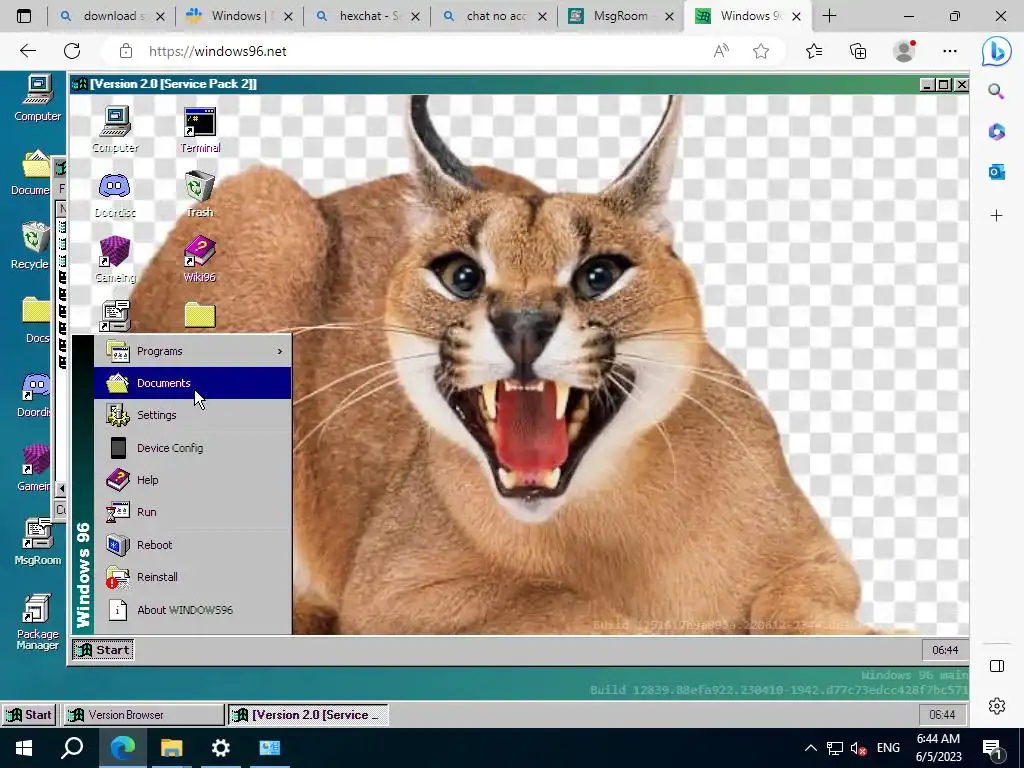Toggle Edge sidebar visibility icon
Screen dimensions: 1024x768
[x=997, y=666]
